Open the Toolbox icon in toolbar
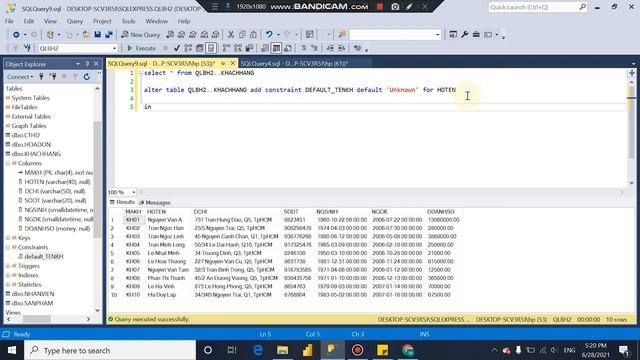The image size is (640, 360). [476, 35]
